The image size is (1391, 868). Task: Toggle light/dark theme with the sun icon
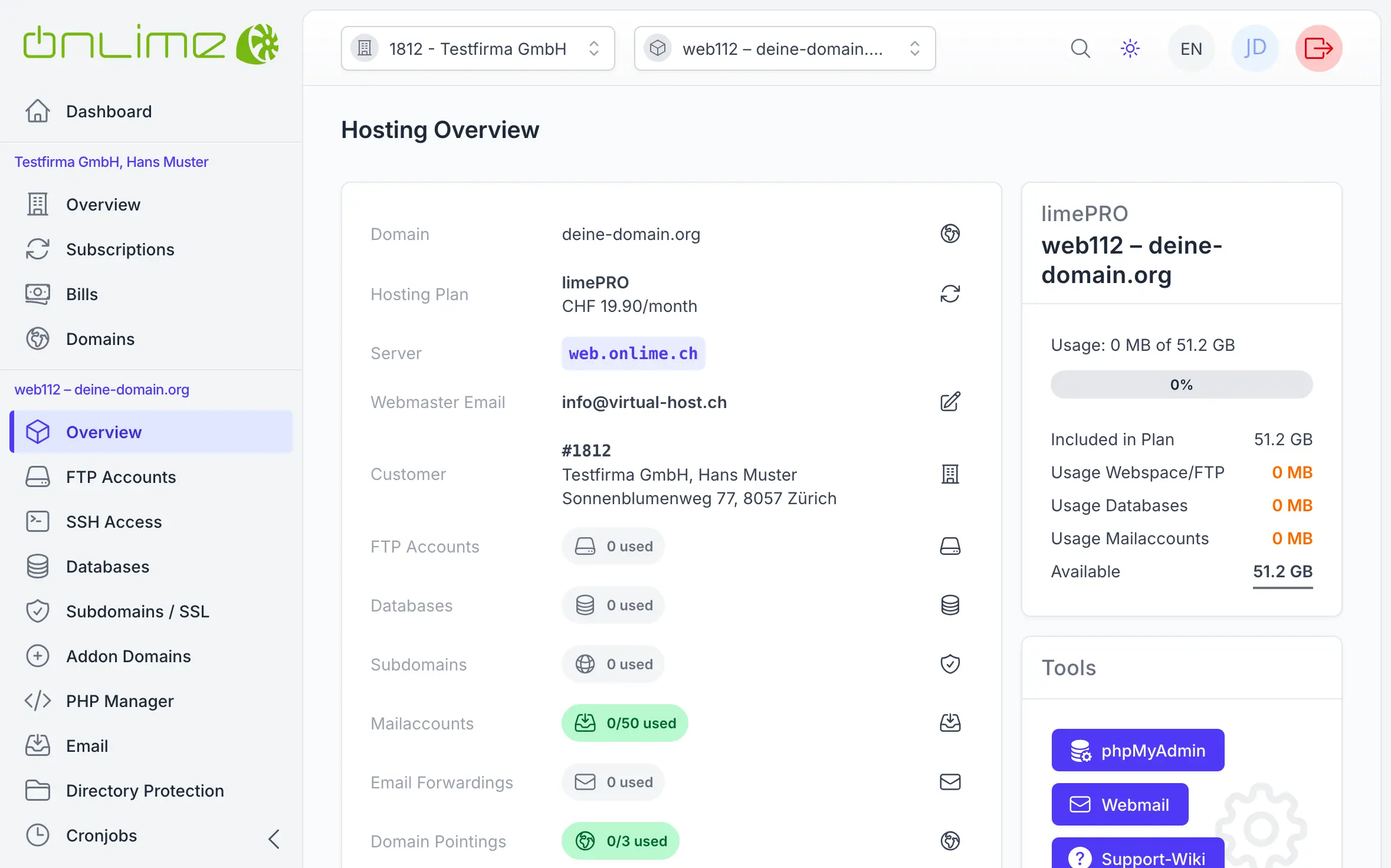pyautogui.click(x=1130, y=48)
